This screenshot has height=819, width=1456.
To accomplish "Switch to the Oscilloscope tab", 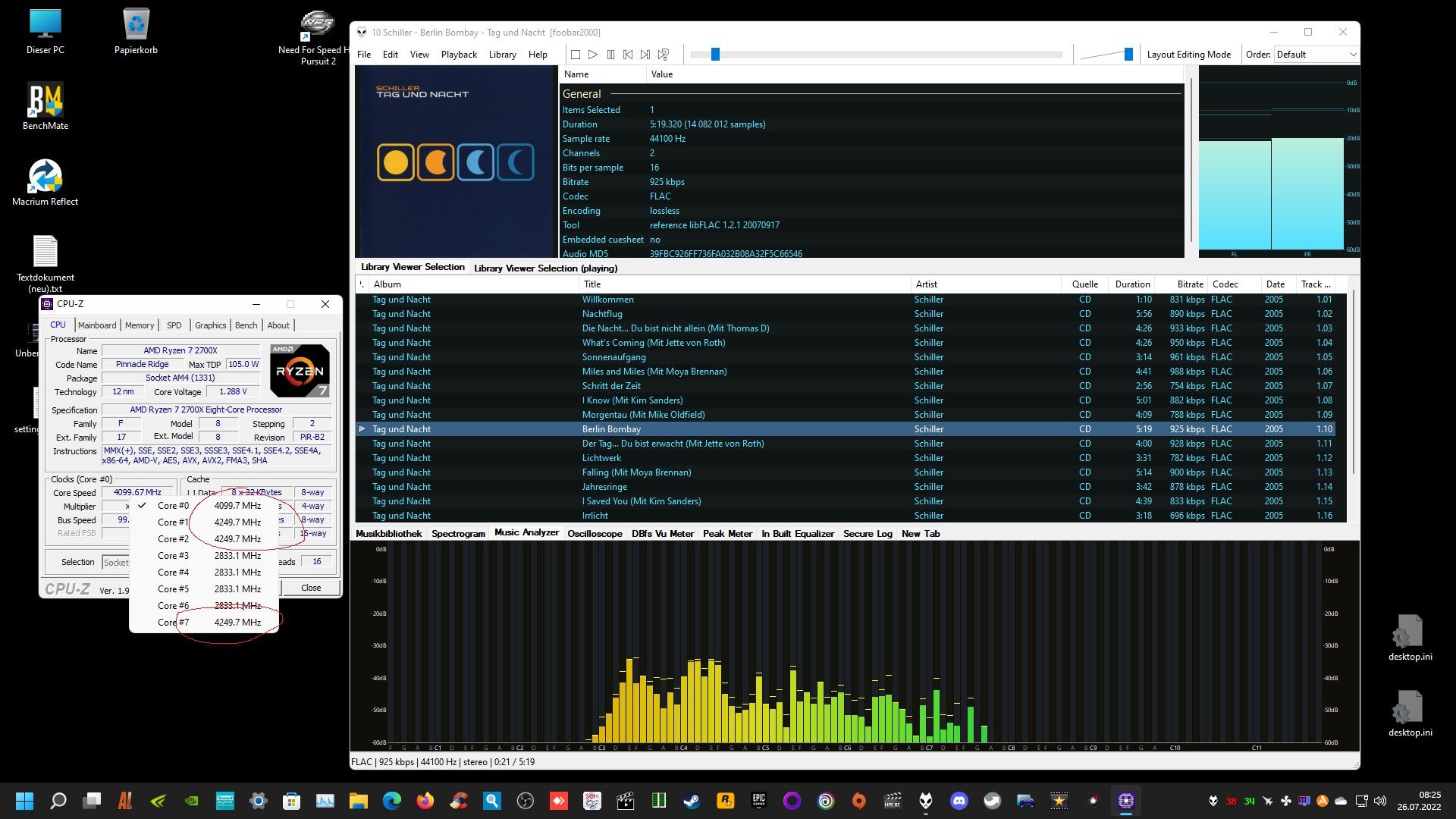I will pyautogui.click(x=595, y=534).
